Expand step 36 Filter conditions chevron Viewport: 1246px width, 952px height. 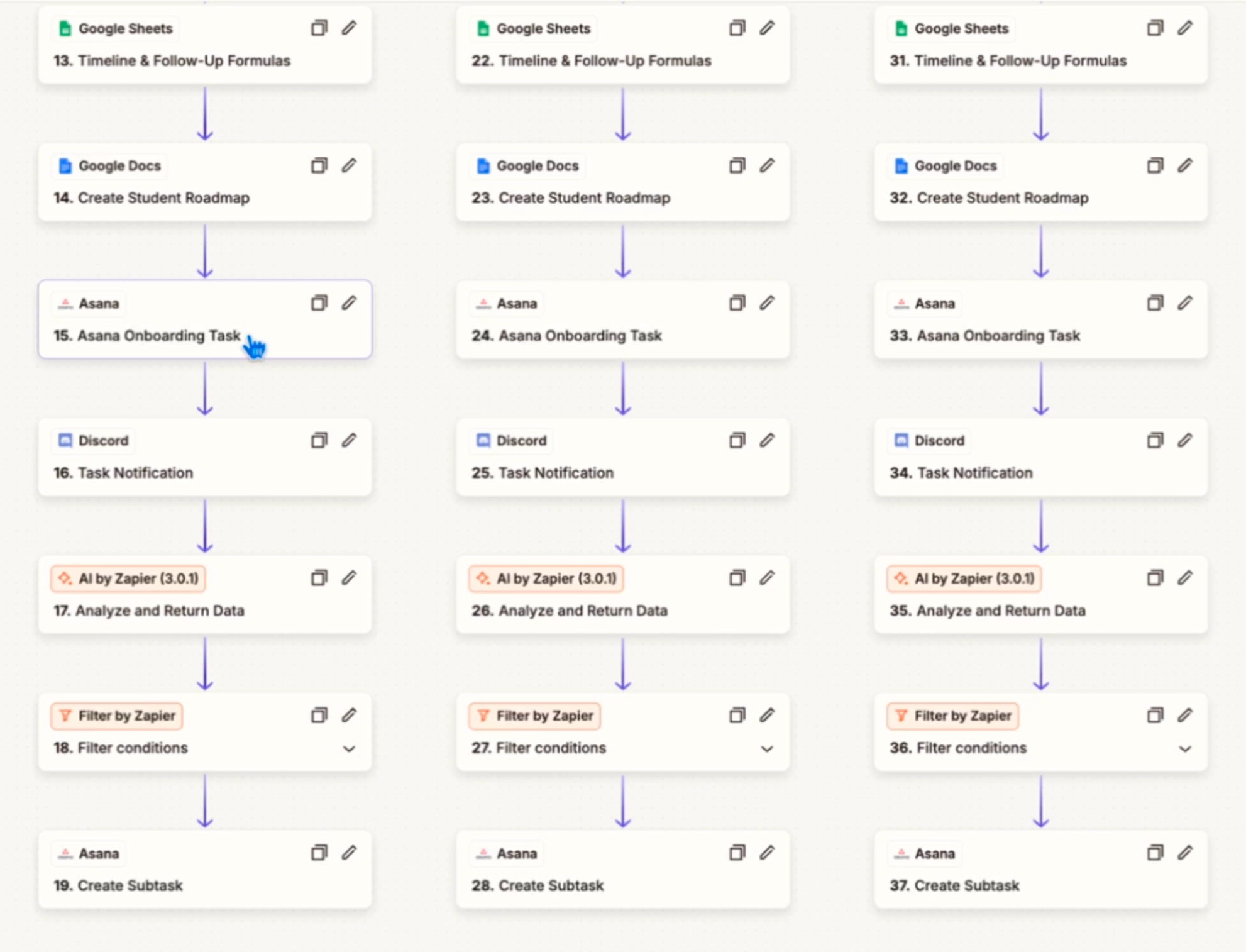point(1185,748)
